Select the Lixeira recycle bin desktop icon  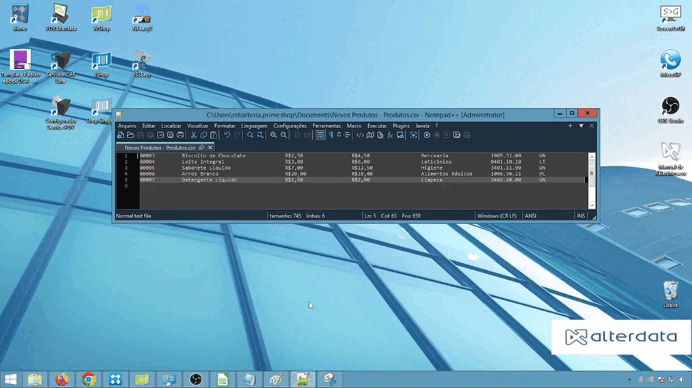(670, 294)
